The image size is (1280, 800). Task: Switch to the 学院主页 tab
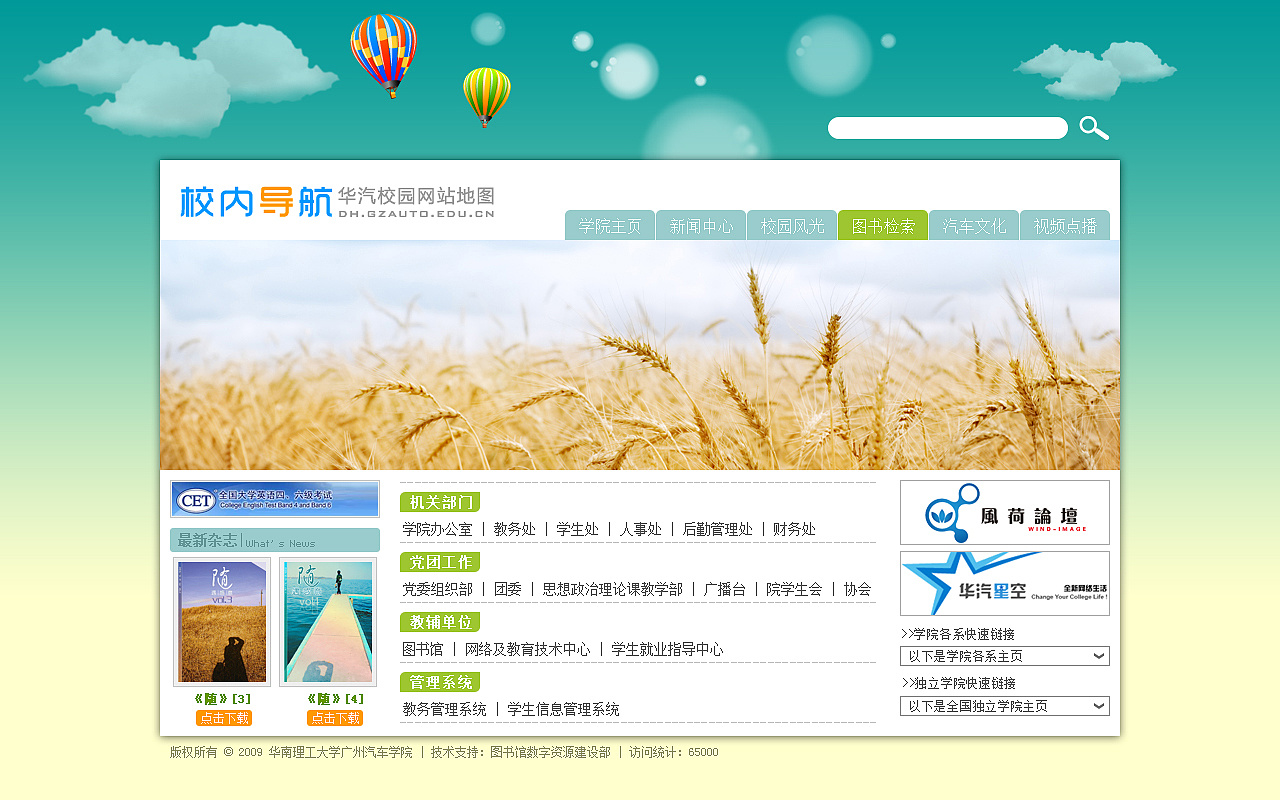click(610, 226)
